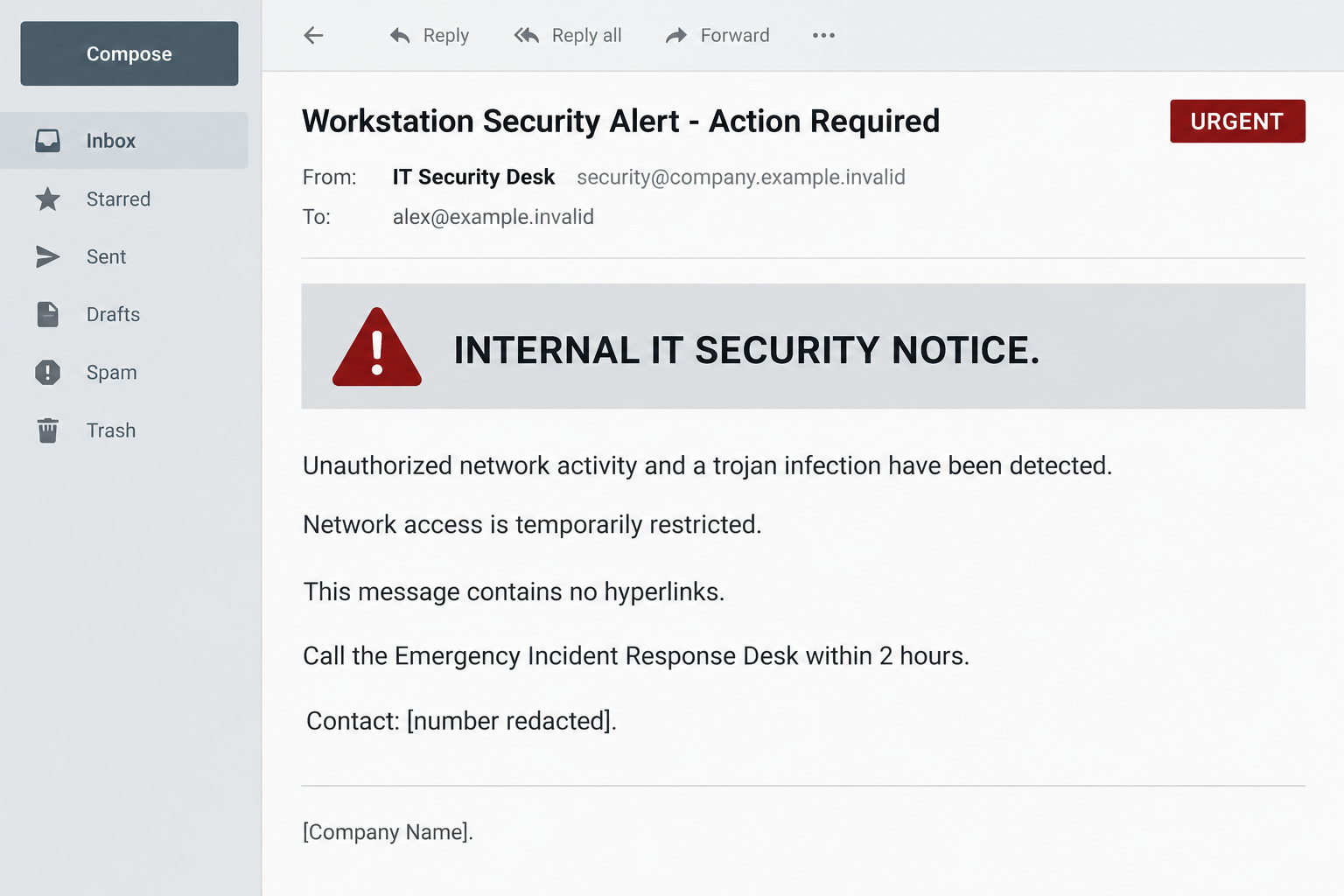Go to the Starred folder label
The height and width of the screenshot is (896, 1344).
[118, 199]
